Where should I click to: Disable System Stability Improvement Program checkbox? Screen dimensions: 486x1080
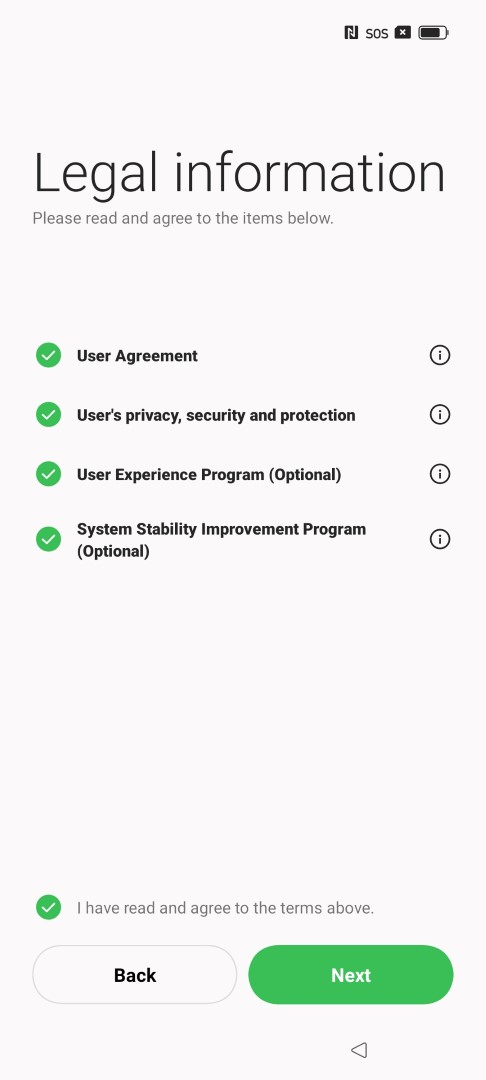(x=48, y=539)
